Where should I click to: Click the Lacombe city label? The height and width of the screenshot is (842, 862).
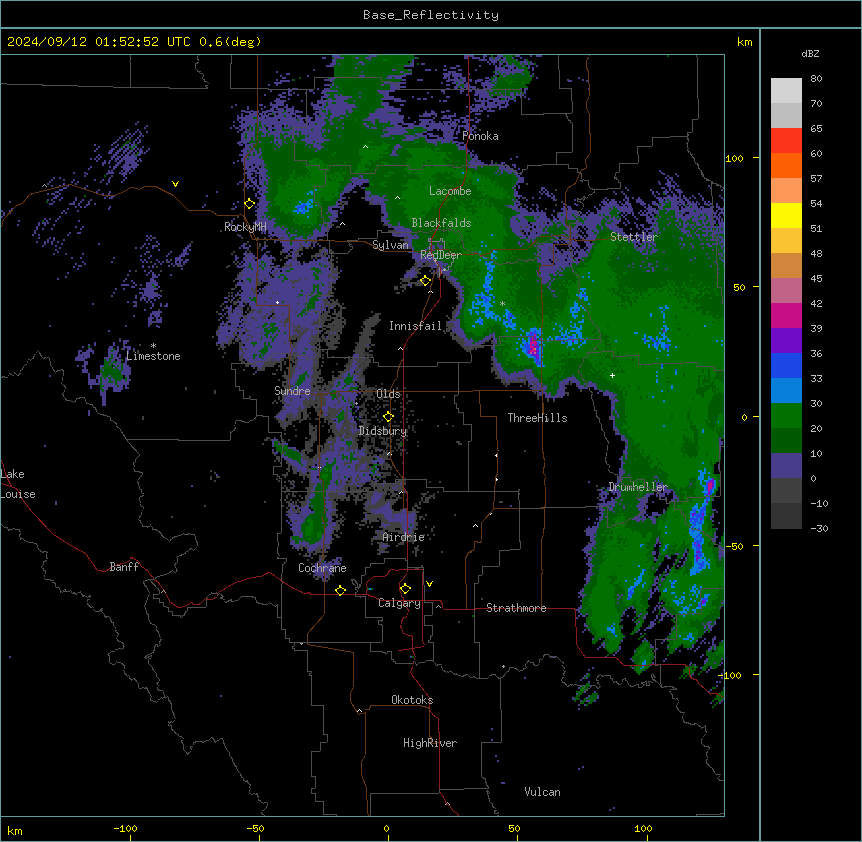click(450, 191)
